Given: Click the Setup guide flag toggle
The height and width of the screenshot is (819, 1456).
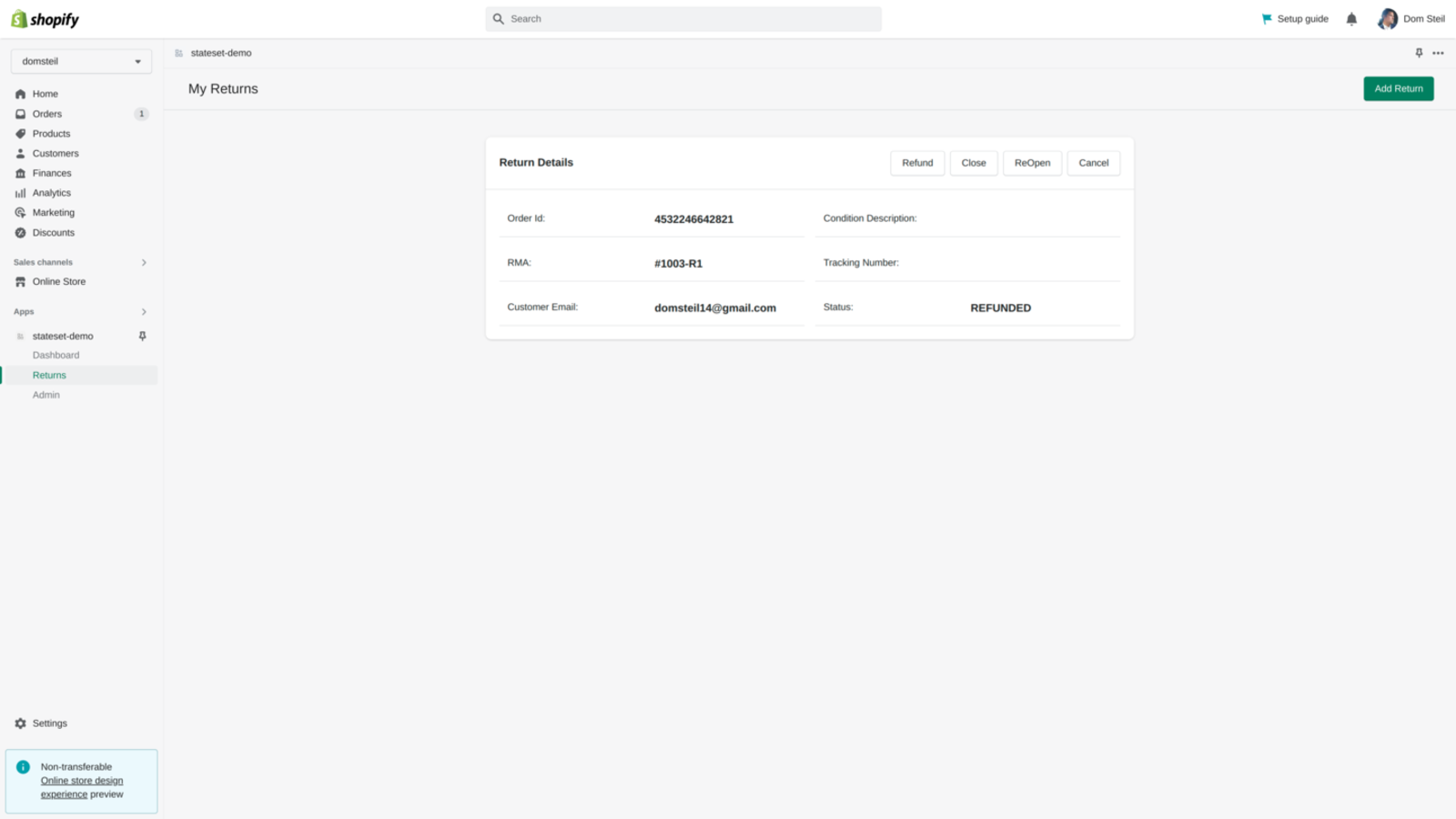Looking at the screenshot, I should pos(1267,18).
